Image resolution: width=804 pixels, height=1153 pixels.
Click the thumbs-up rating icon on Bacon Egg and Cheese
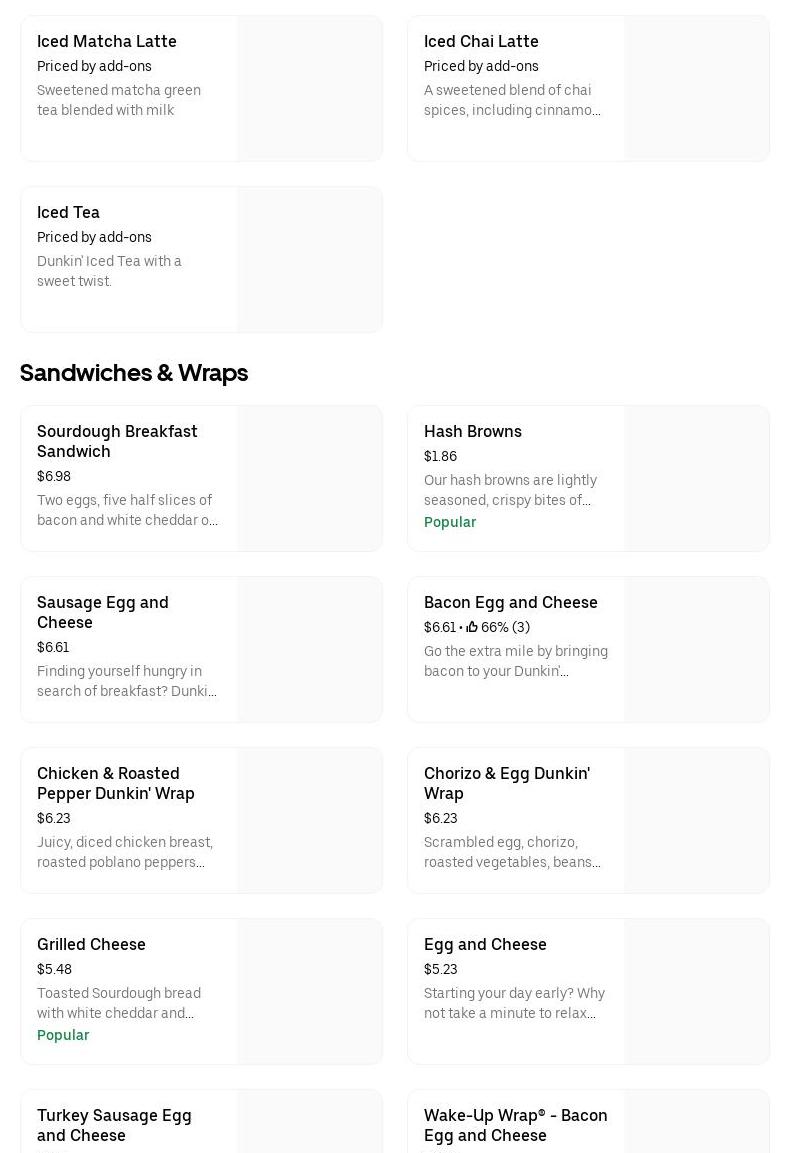(472, 627)
